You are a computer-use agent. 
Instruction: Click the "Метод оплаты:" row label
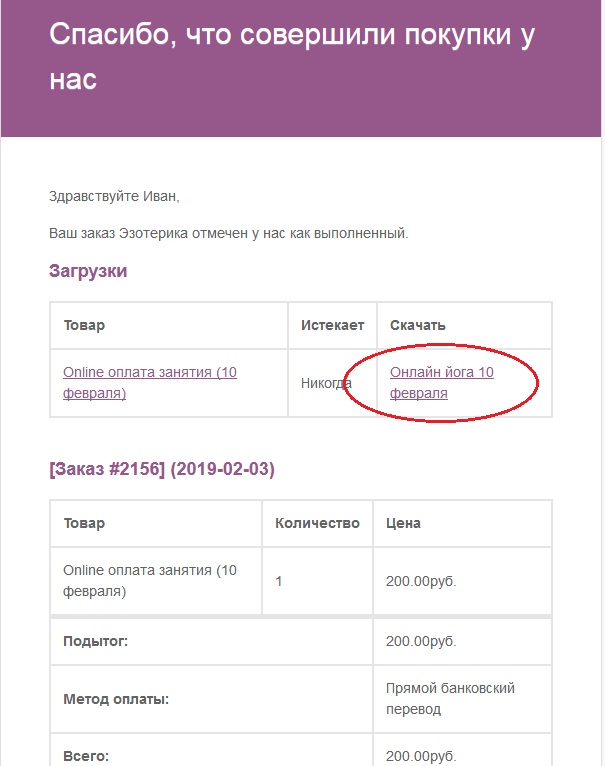115,699
